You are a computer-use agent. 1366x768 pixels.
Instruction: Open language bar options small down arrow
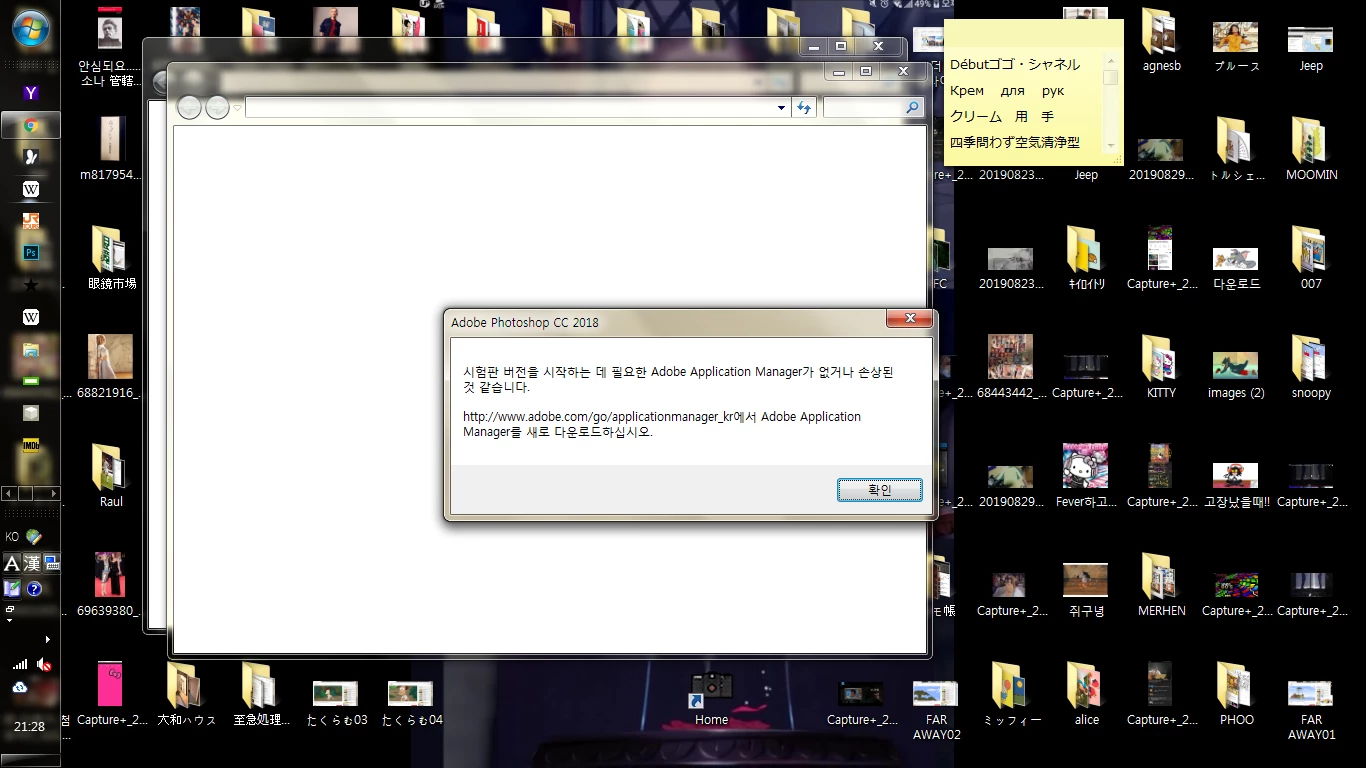click(10, 621)
